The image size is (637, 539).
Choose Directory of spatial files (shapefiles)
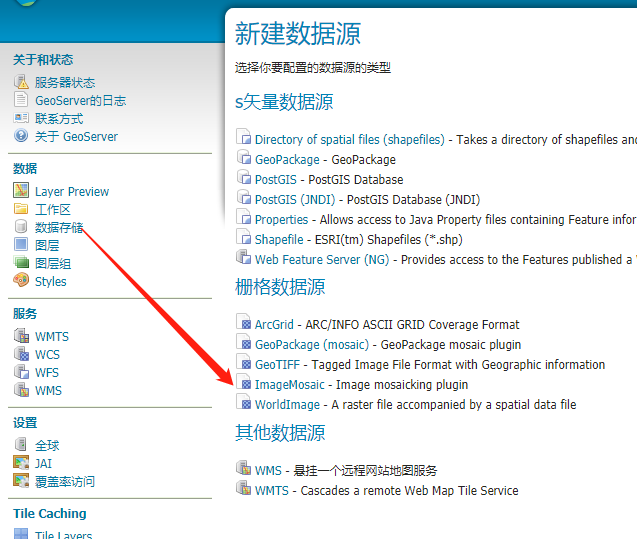(x=350, y=139)
